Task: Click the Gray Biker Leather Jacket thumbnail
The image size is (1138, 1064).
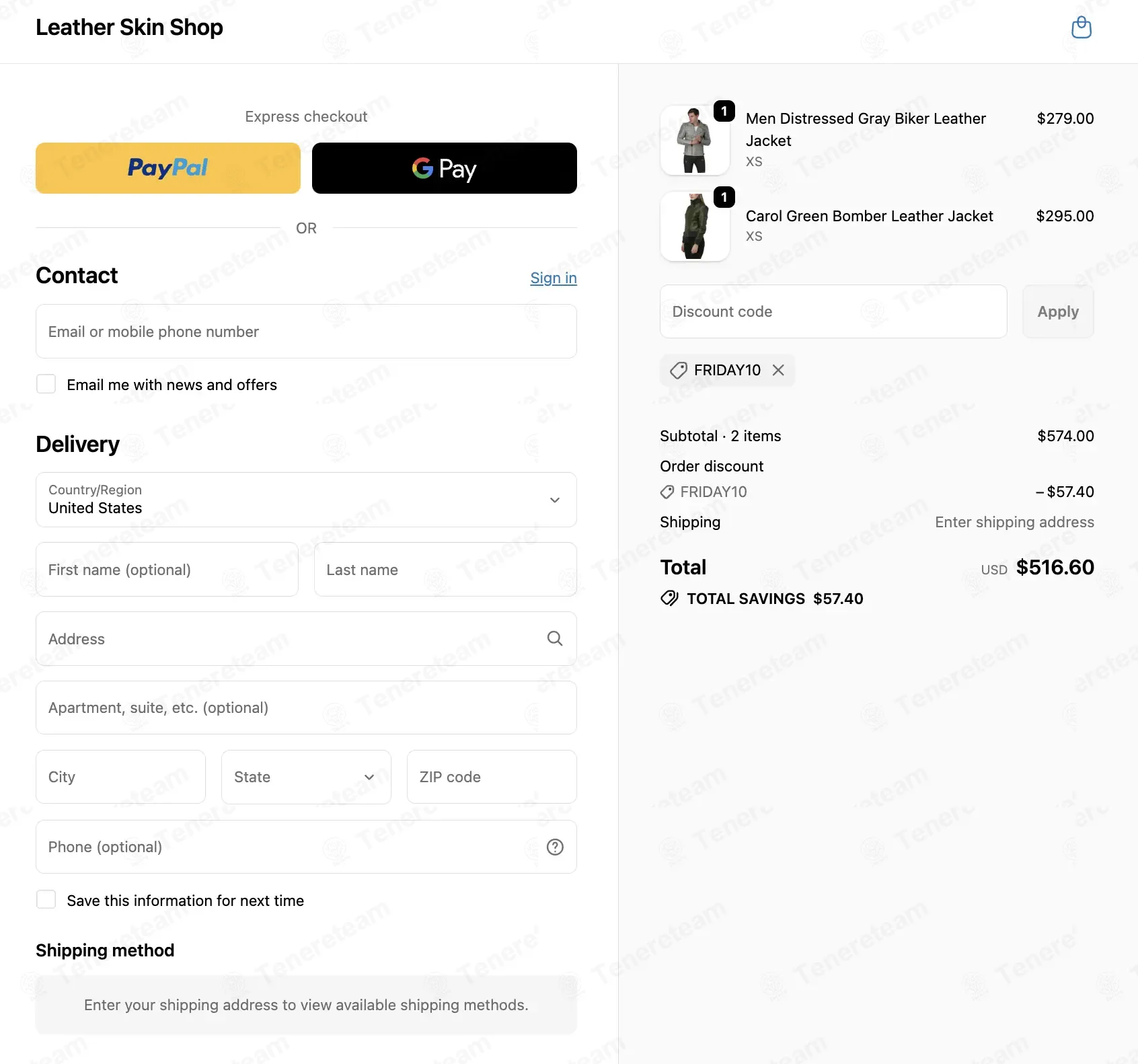Action: 695,141
